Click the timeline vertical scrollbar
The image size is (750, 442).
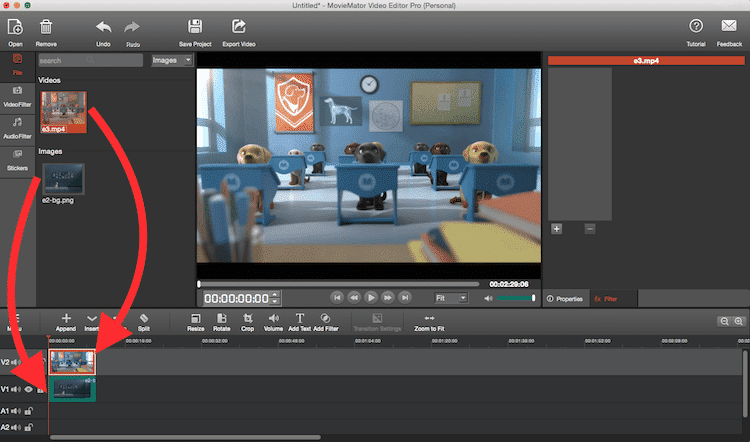click(x=744, y=385)
